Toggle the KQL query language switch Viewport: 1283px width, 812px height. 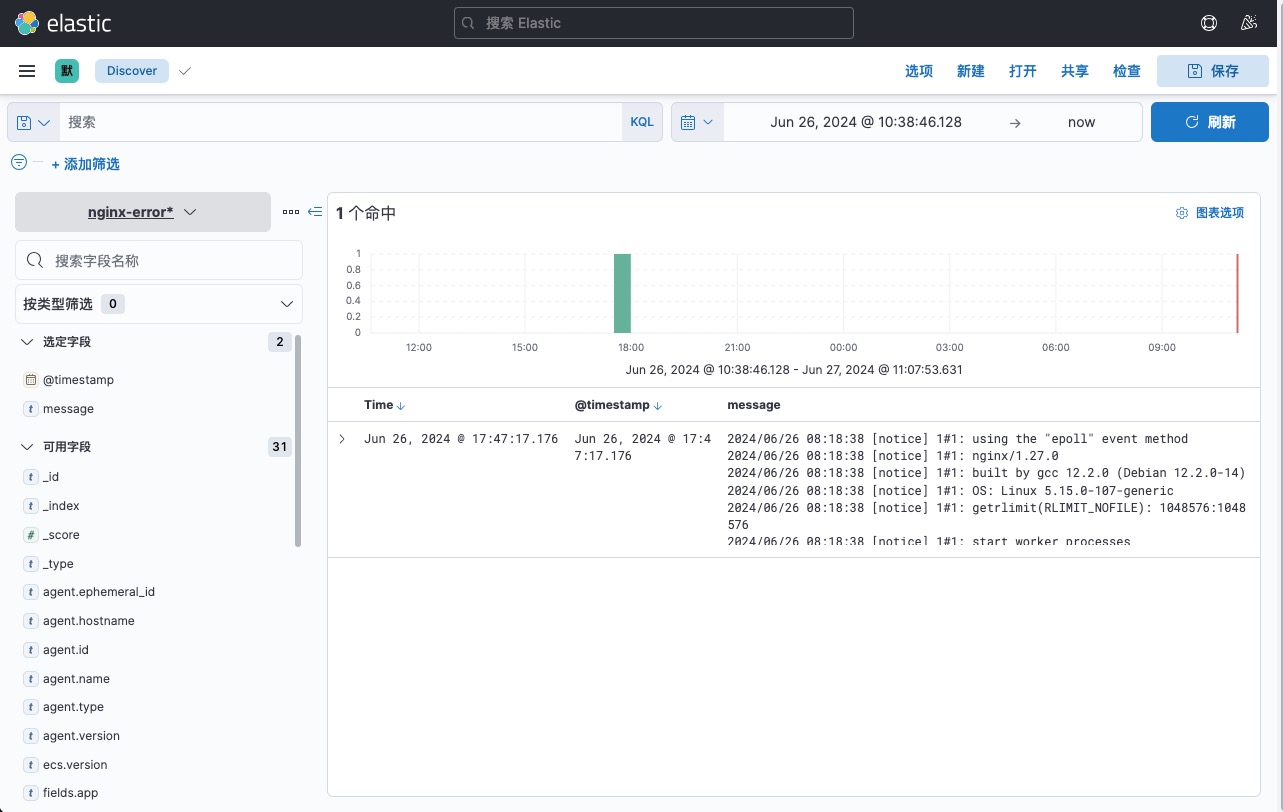coord(641,122)
